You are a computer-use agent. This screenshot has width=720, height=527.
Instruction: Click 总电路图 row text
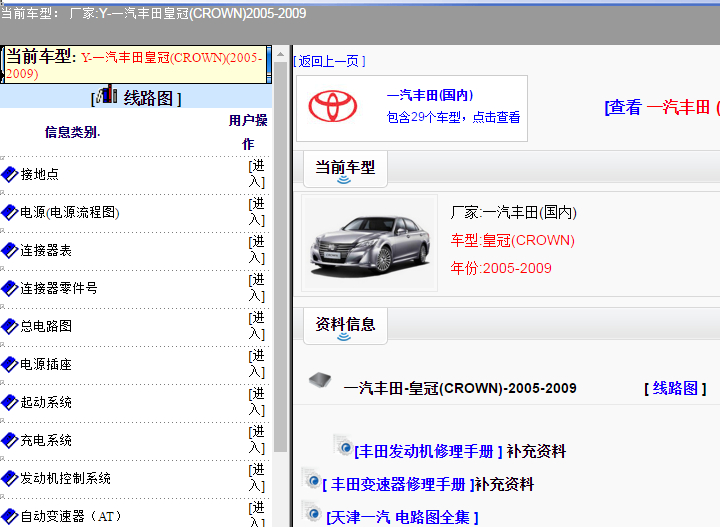pyautogui.click(x=46, y=326)
